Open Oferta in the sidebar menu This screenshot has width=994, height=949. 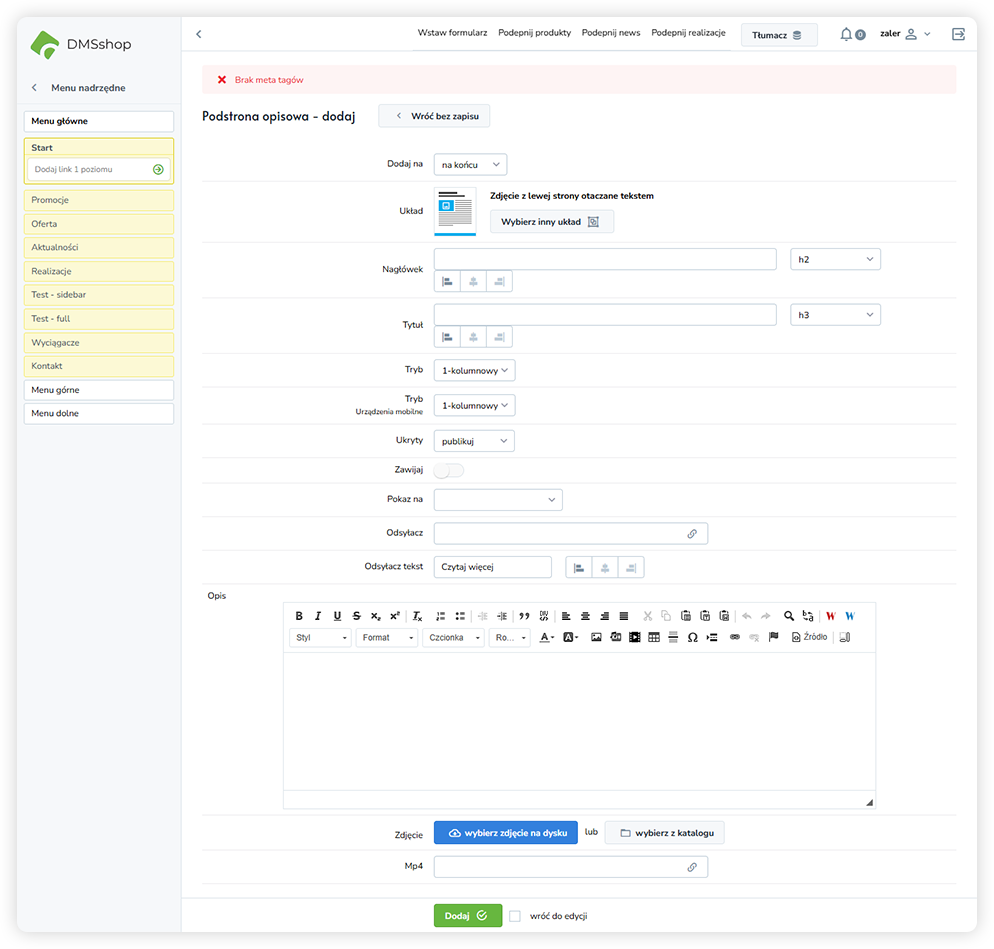tap(98, 224)
